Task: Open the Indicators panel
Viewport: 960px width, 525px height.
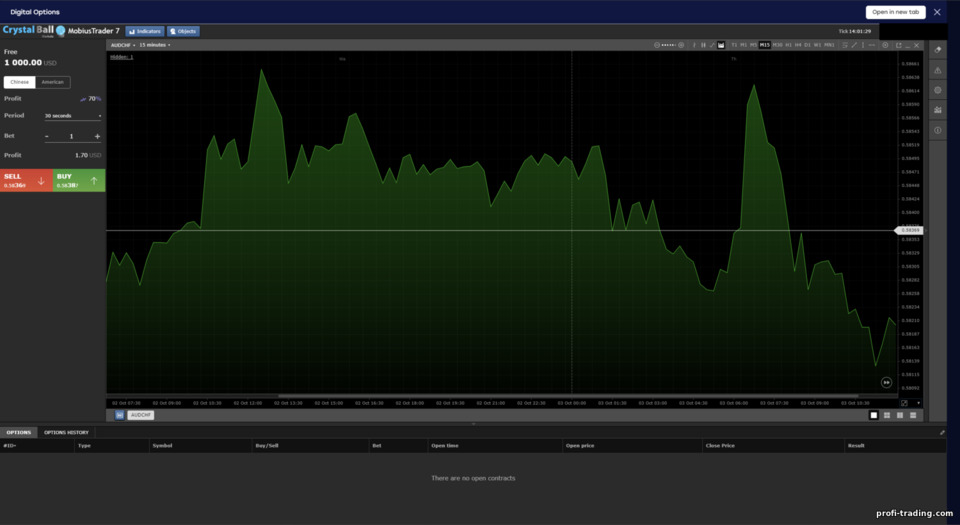Action: 144,31
